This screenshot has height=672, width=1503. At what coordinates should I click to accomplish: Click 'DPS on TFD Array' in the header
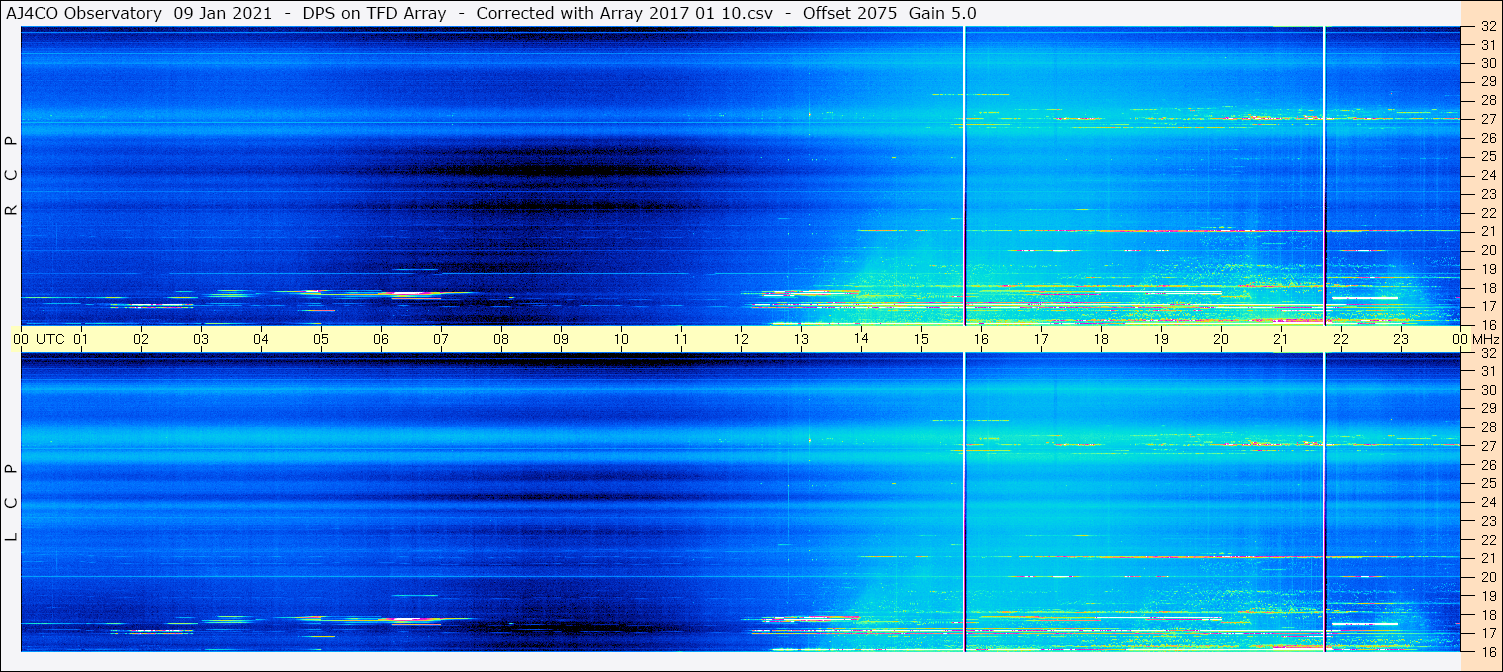coord(374,14)
